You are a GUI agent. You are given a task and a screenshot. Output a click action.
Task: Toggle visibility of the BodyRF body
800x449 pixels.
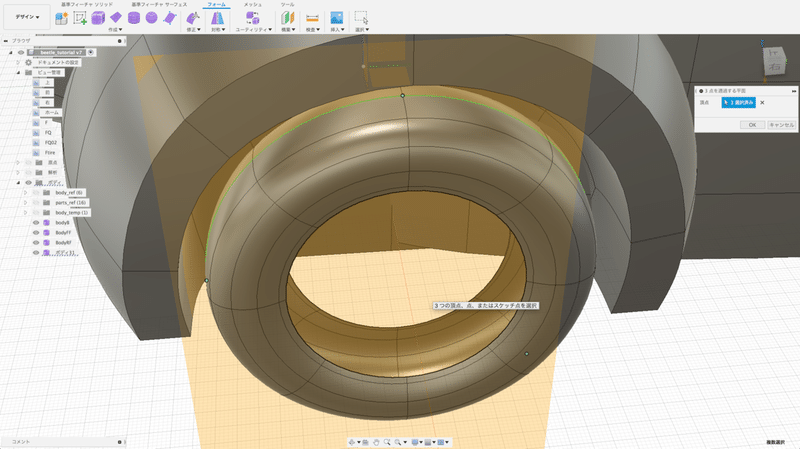click(36, 243)
